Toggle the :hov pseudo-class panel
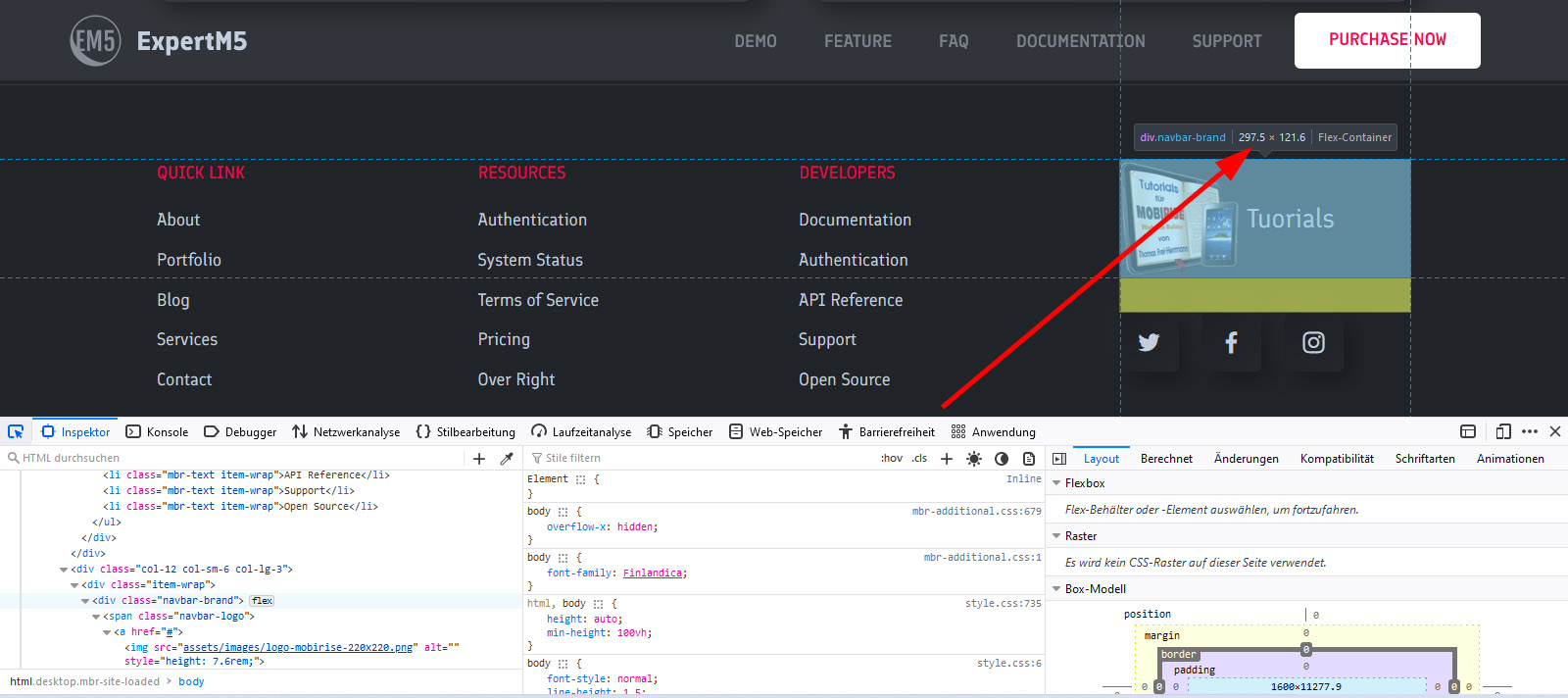Image resolution: width=1568 pixels, height=698 pixels. coord(892,459)
